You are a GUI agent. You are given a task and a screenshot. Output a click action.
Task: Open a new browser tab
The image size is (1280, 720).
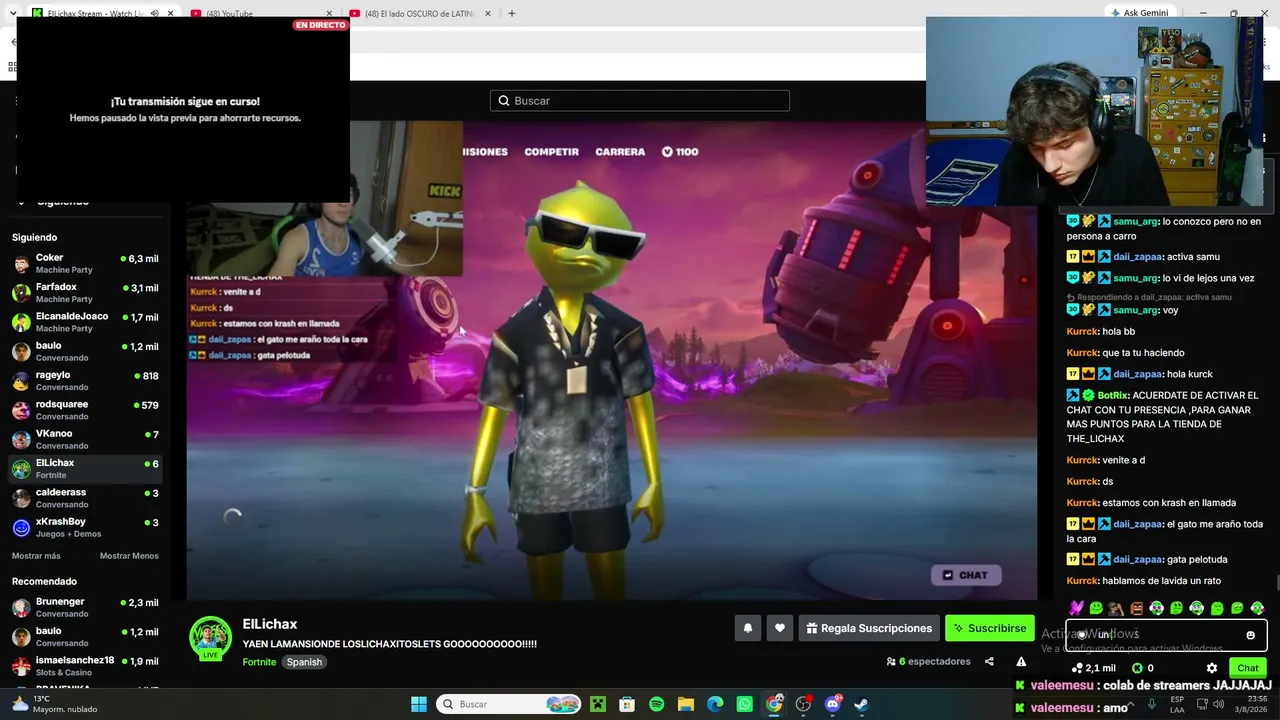pyautogui.click(x=512, y=13)
